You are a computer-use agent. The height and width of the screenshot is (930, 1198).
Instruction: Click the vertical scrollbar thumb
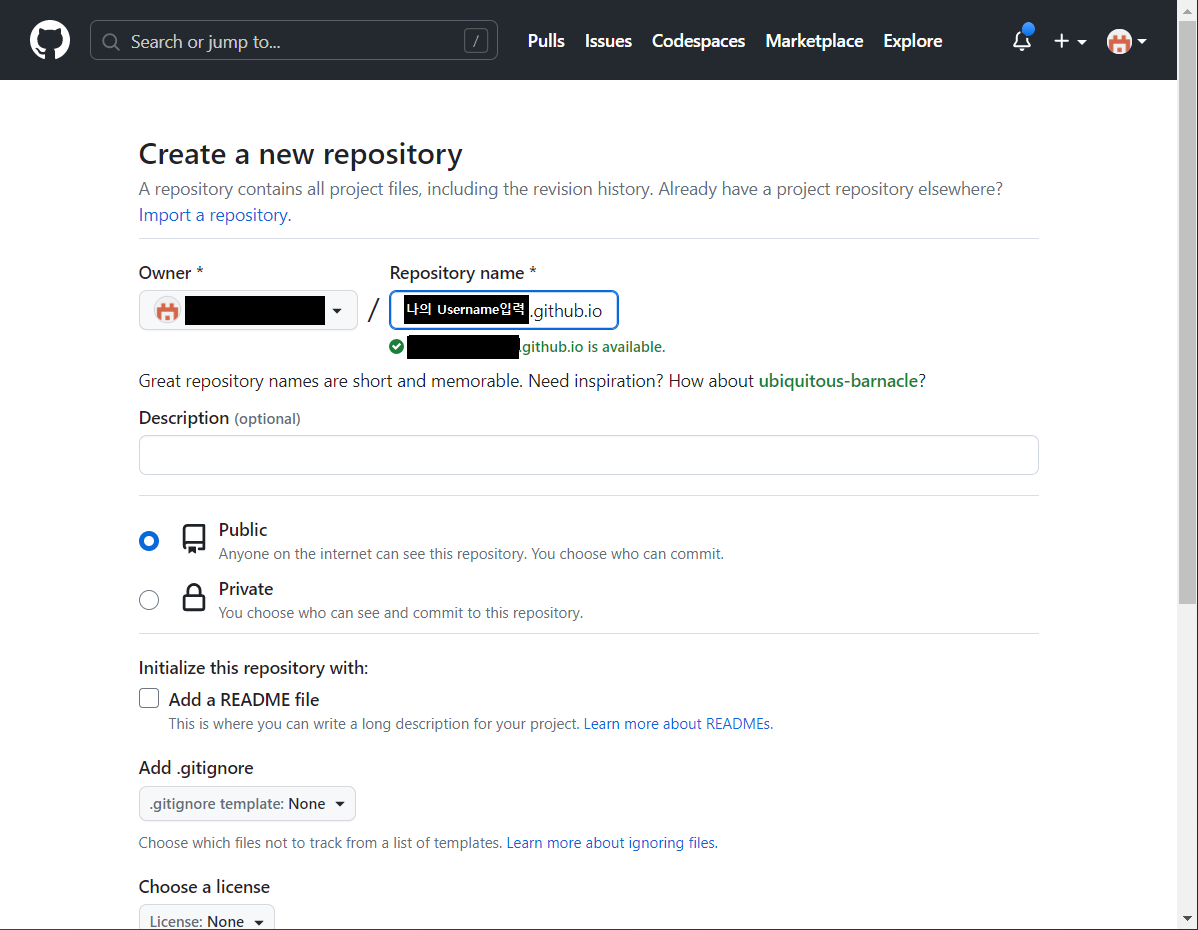pos(1187,313)
